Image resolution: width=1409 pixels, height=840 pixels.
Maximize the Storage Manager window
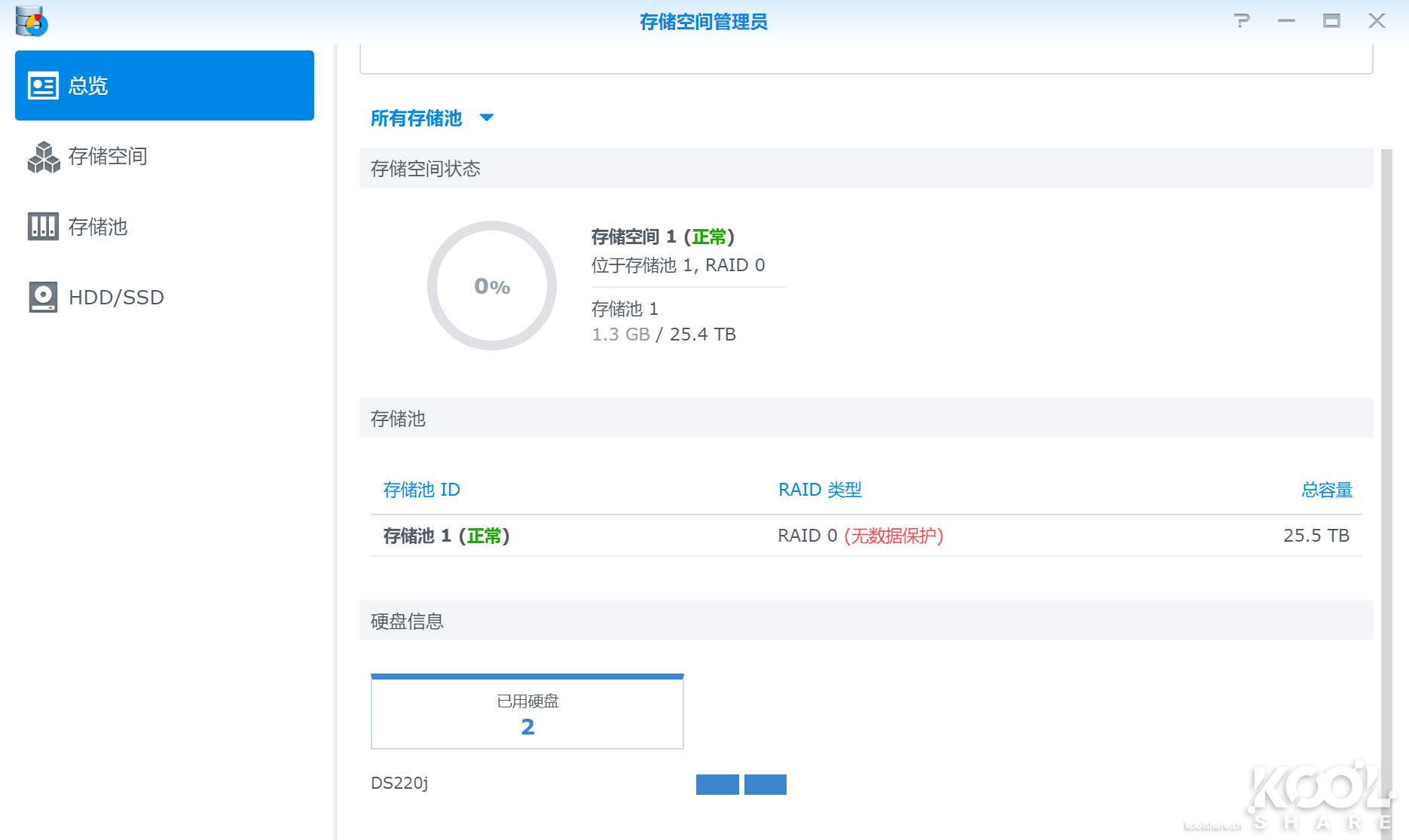[1331, 21]
